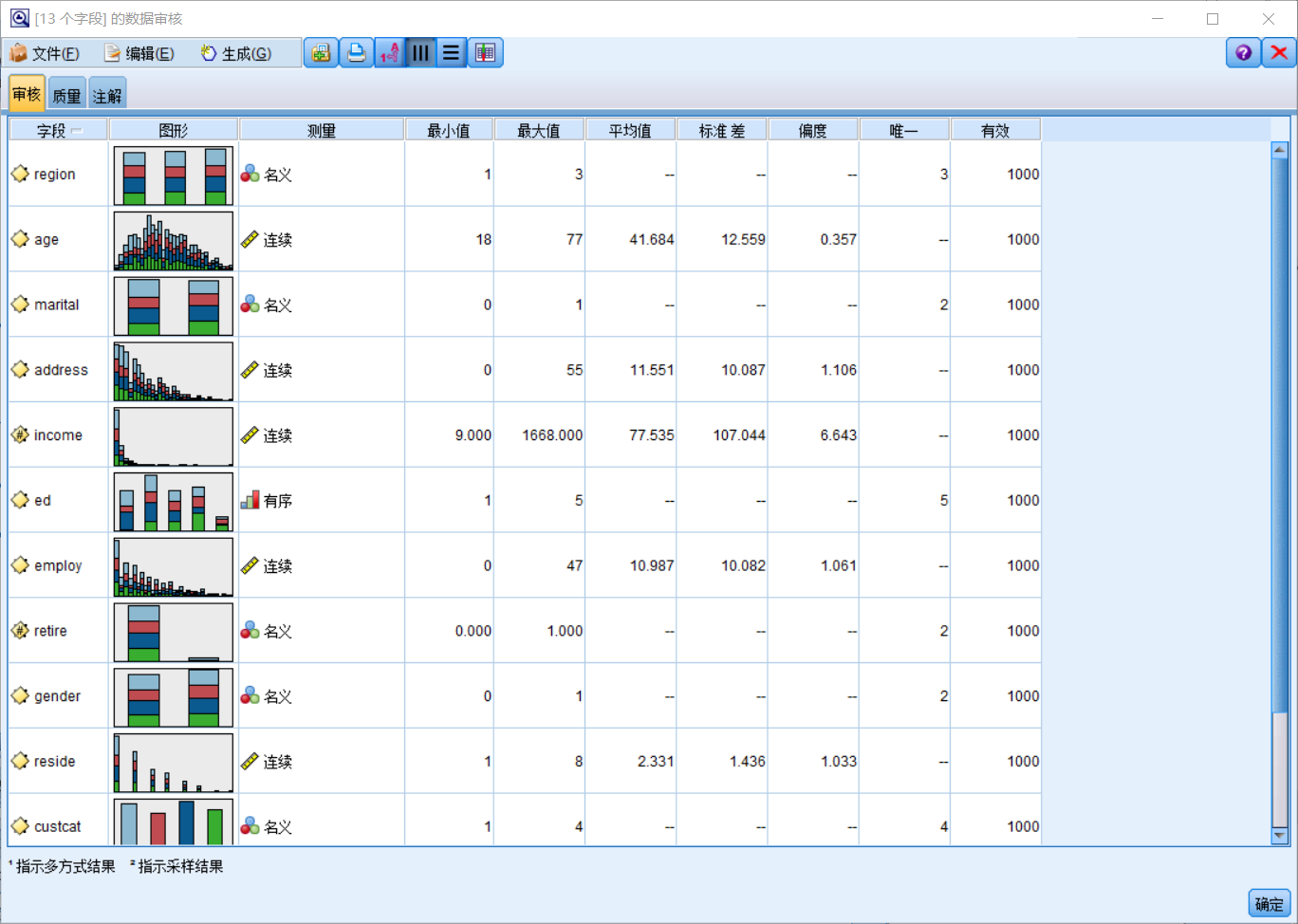Click the table statistics display icon
This screenshot has height=924, width=1298.
click(x=485, y=53)
